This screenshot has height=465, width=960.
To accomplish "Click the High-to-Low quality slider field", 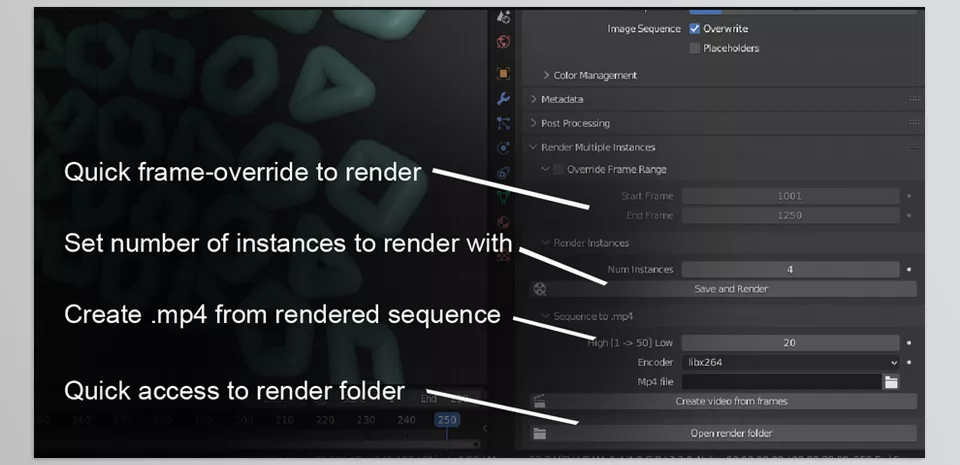I will point(789,342).
